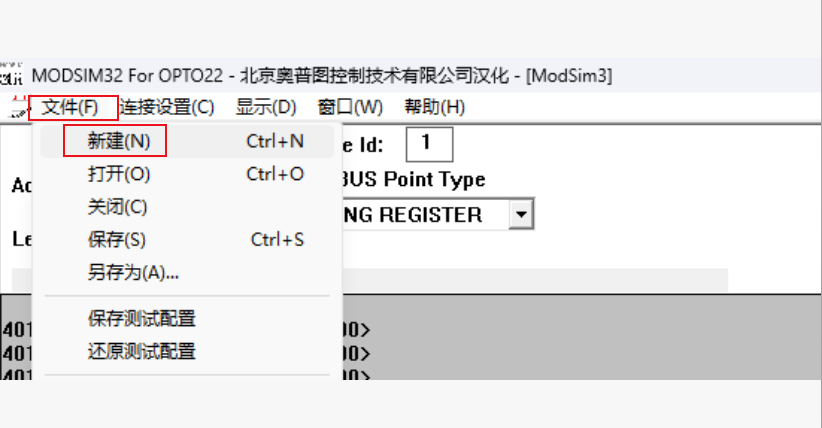This screenshot has width=822, height=428.
Task: Click 关闭(C) in the dropdown menu
Action: [x=117, y=207]
